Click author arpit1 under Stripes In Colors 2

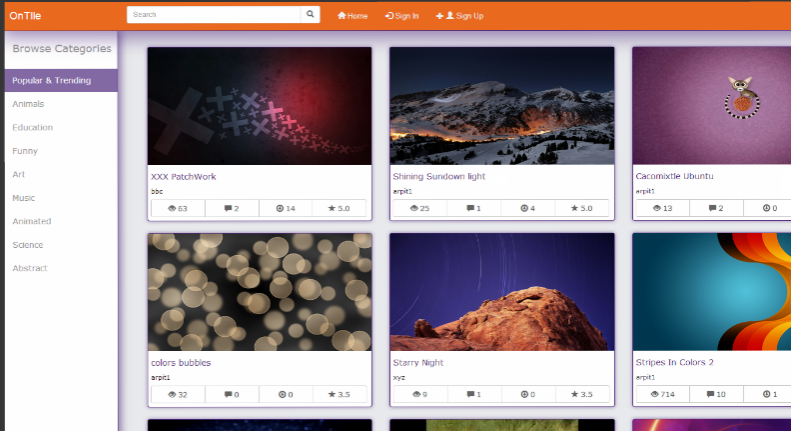coord(645,378)
